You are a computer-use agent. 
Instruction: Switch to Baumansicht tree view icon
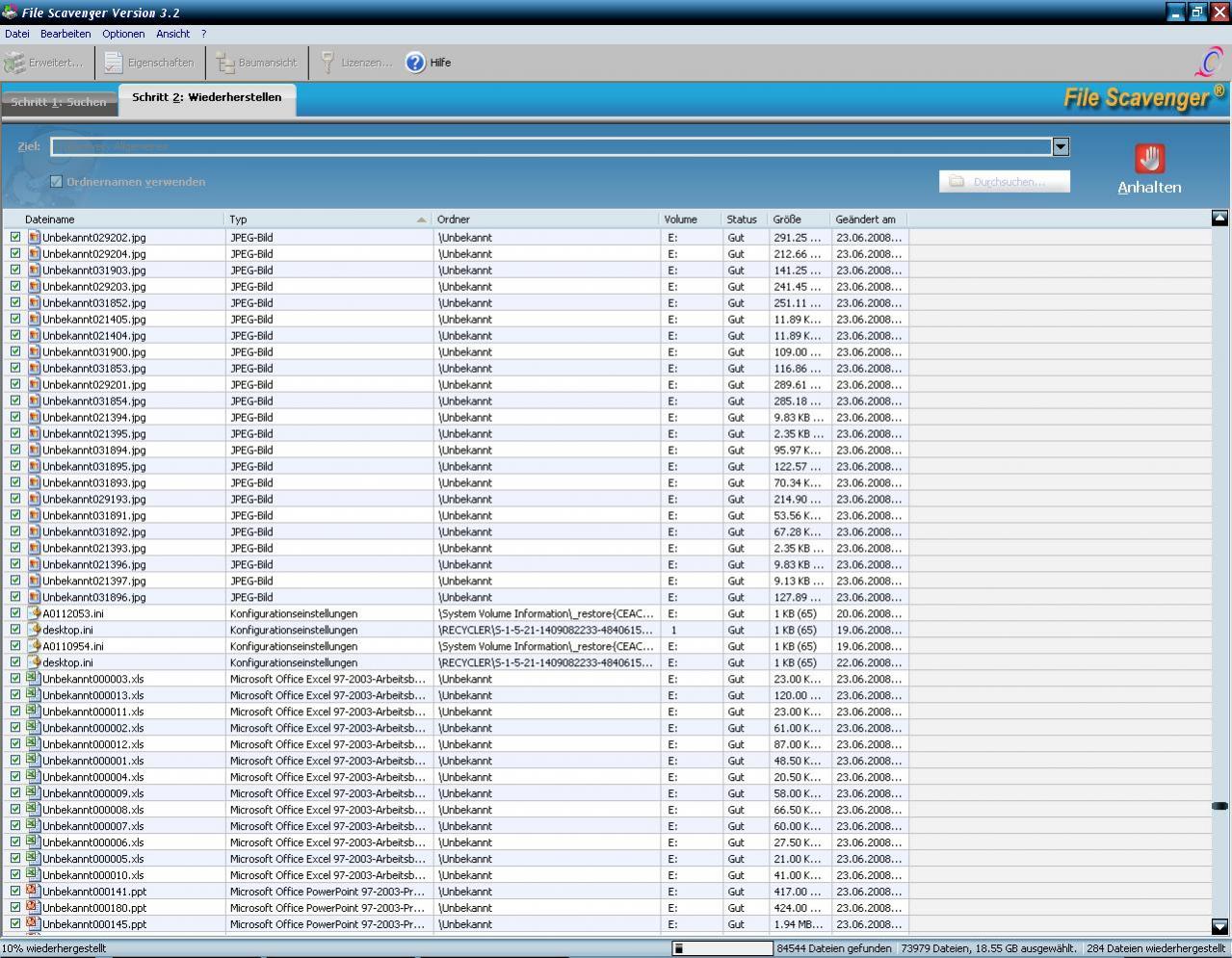click(225, 63)
